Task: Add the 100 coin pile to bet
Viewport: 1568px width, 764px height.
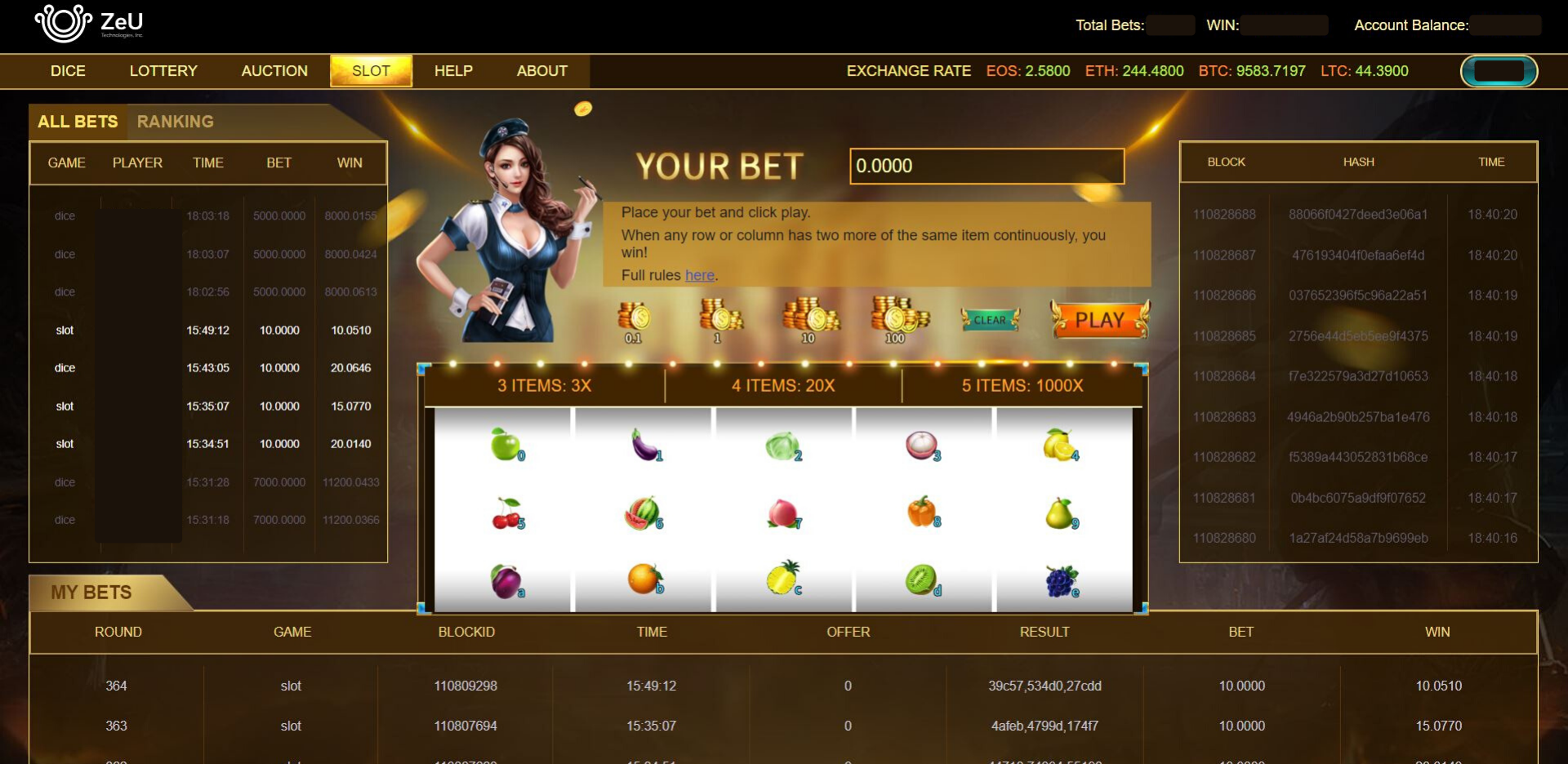Action: tap(899, 319)
